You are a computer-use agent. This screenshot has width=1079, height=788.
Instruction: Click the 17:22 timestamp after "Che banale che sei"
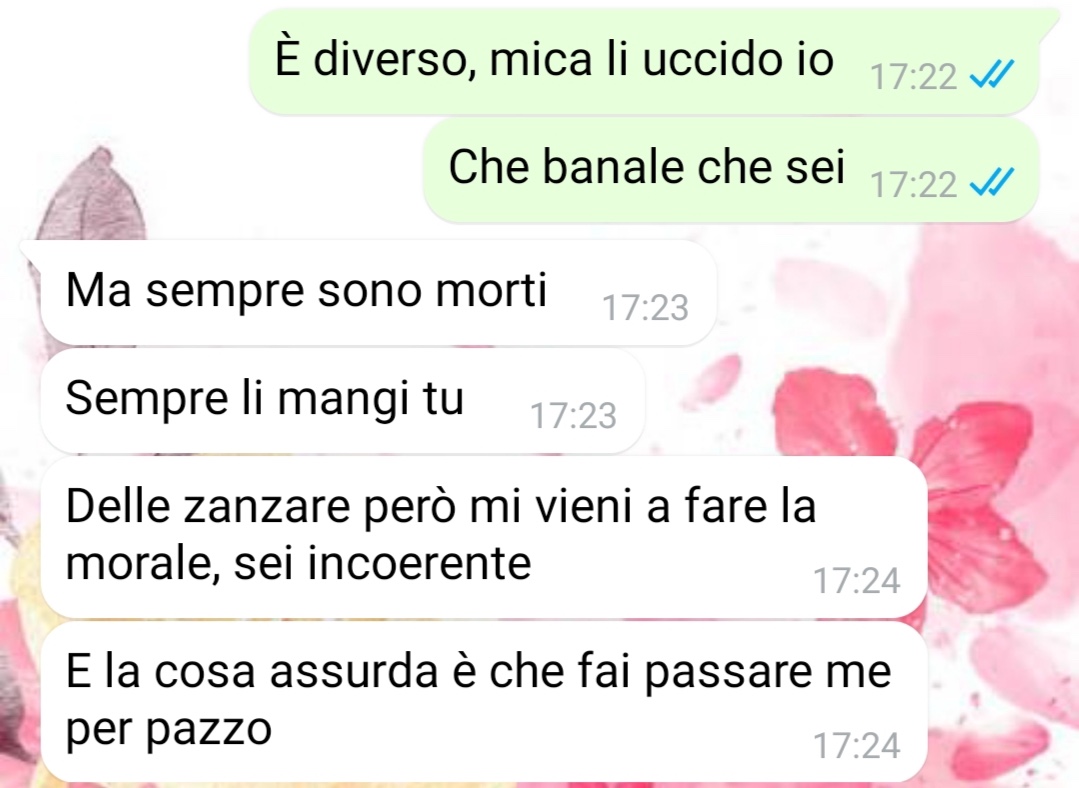(x=913, y=184)
